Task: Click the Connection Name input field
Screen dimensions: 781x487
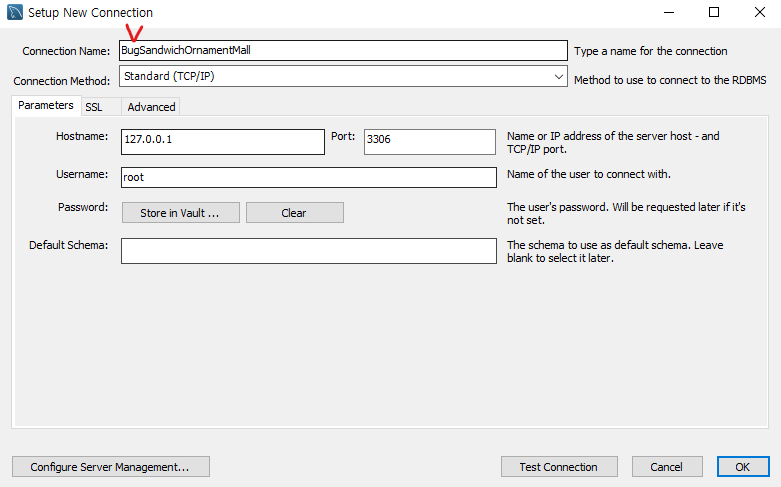Action: click(343, 50)
